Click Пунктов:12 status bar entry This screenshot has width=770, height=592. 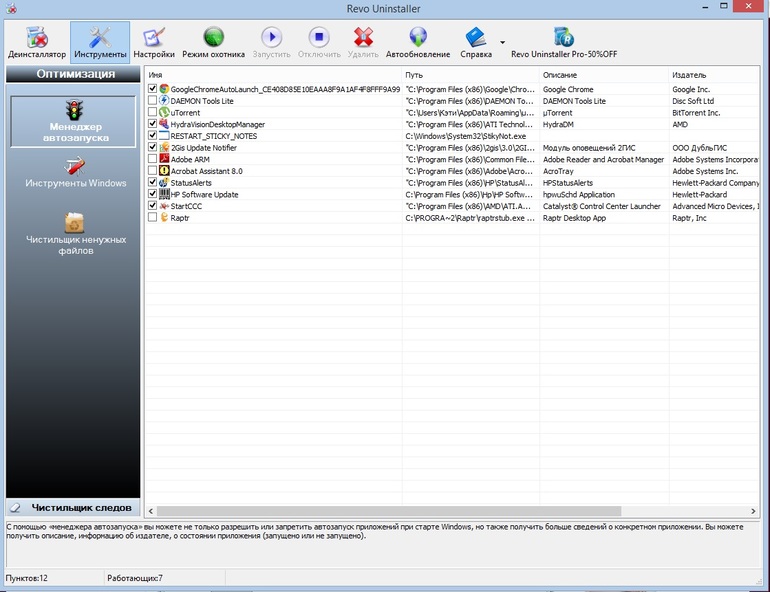click(x=27, y=578)
